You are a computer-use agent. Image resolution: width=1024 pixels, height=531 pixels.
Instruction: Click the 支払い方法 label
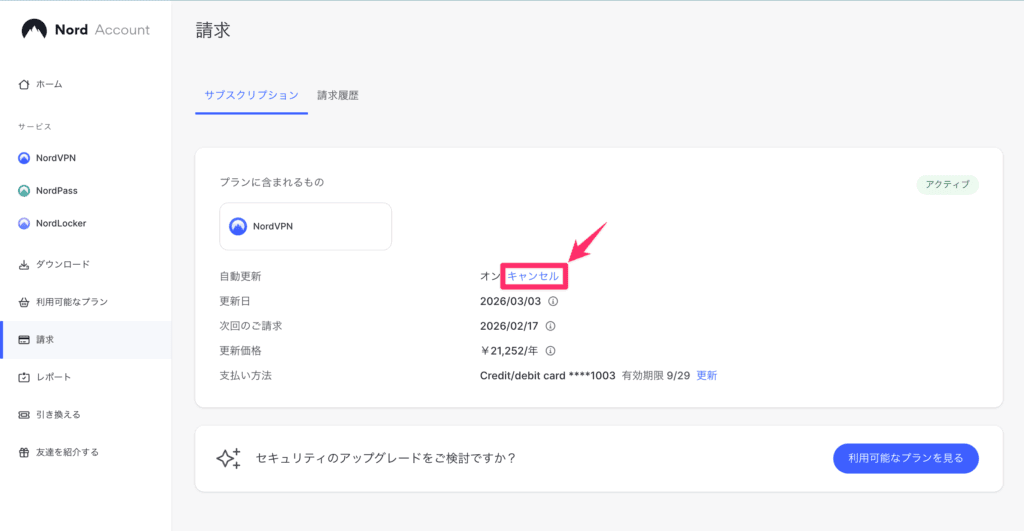point(246,376)
